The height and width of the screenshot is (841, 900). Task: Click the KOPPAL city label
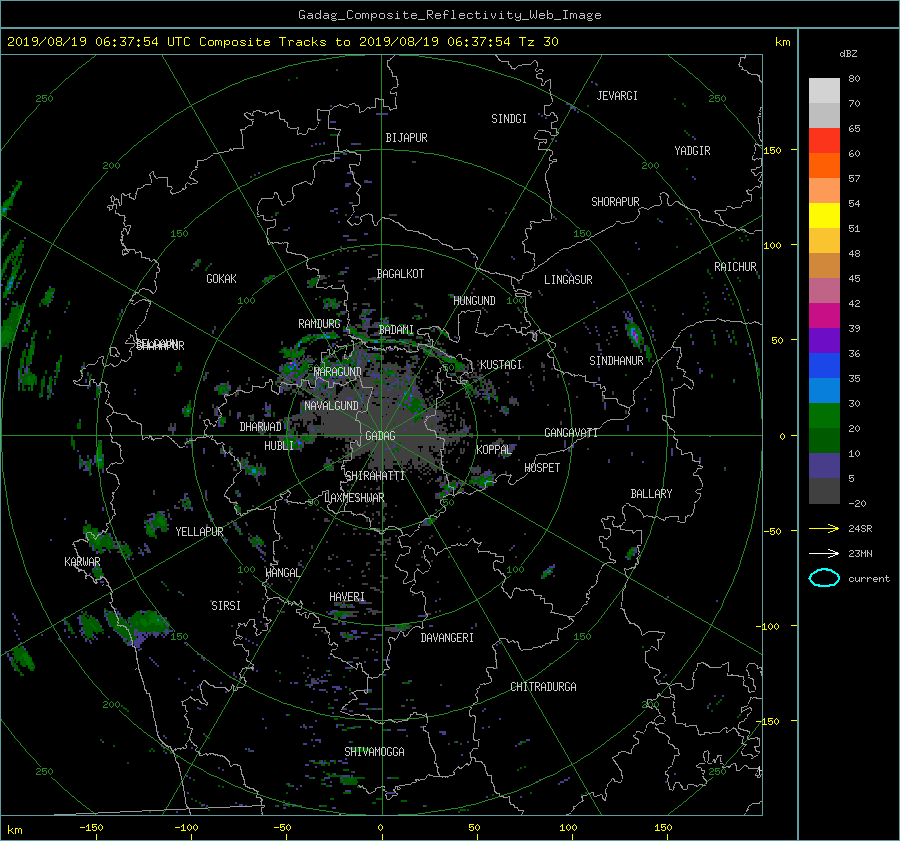[494, 449]
